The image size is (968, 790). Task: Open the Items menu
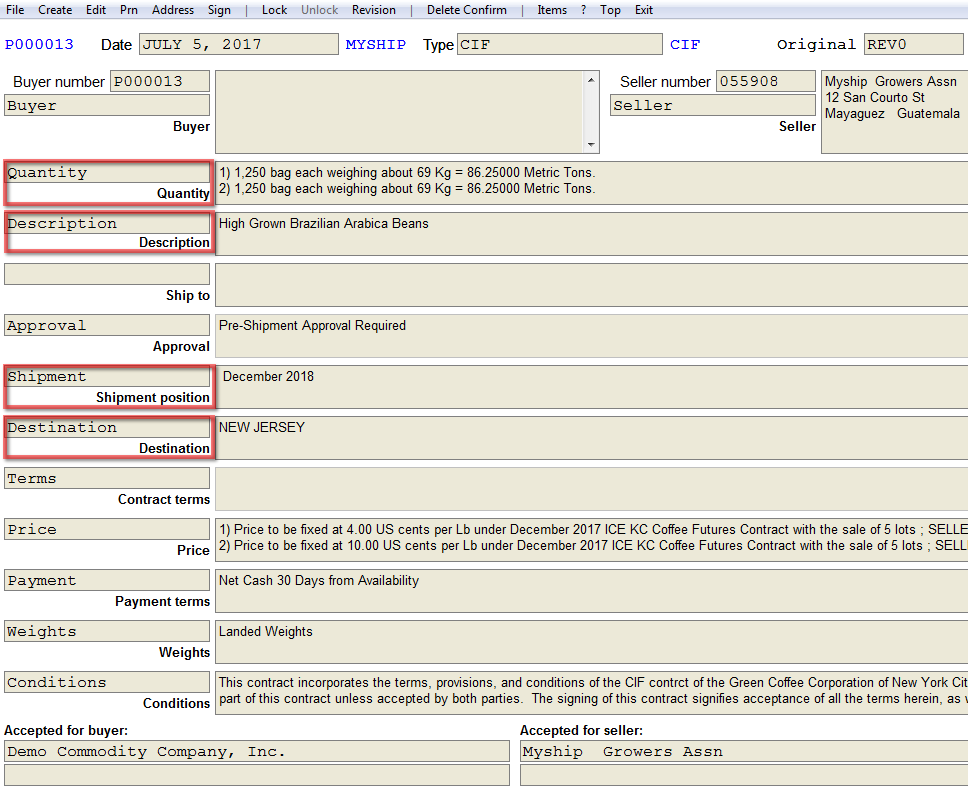click(x=552, y=10)
